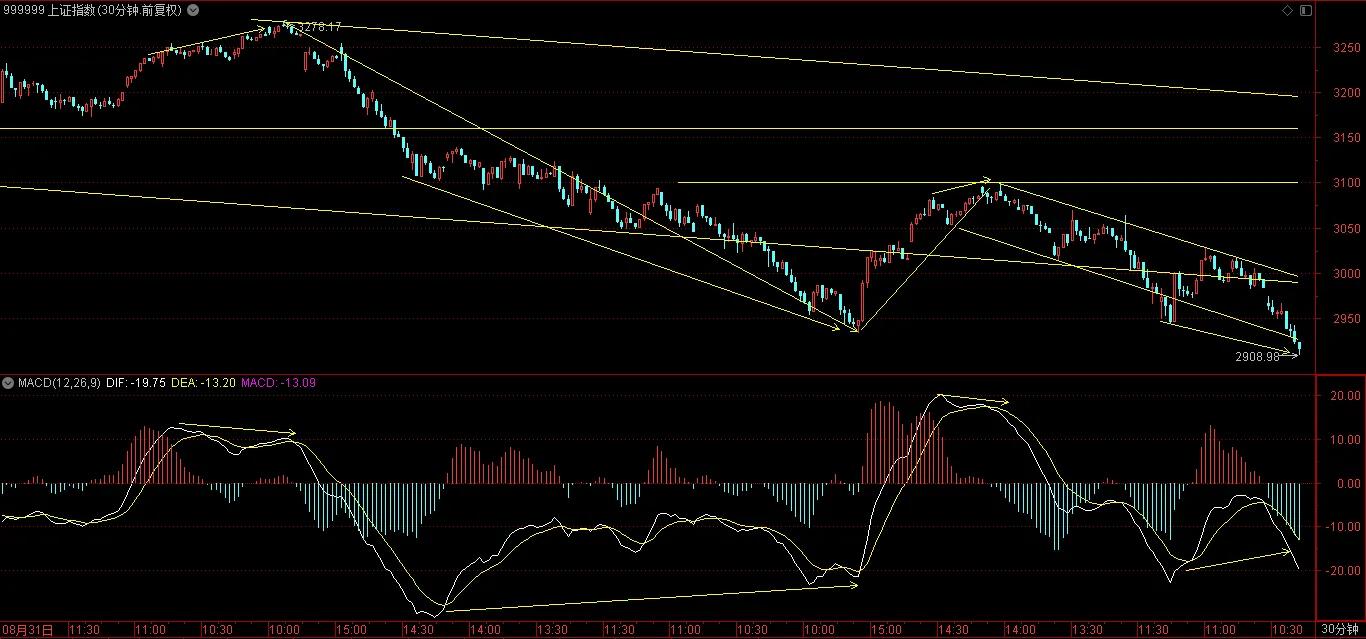Click the 3150 price axis label
Screen dimensions: 1366x639
[x=1346, y=137]
